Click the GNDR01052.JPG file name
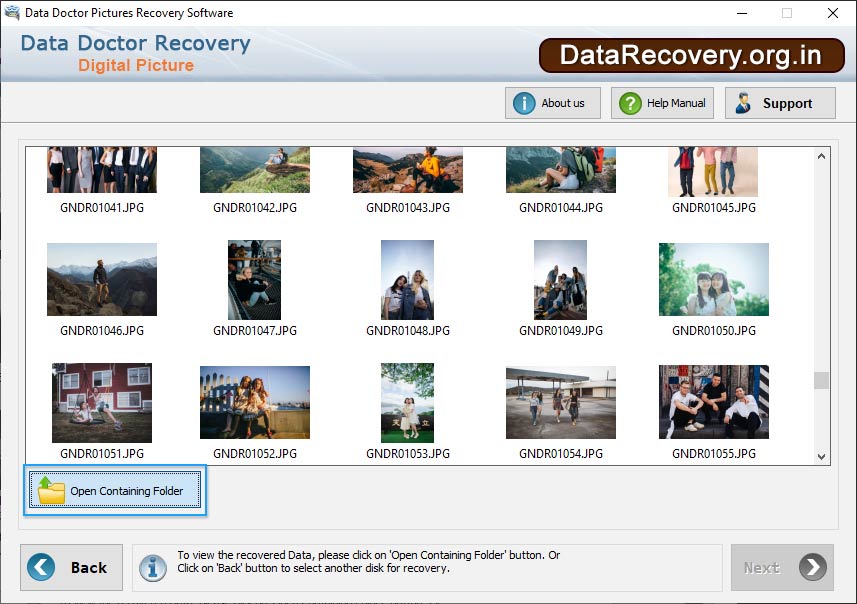Viewport: 857px width, 604px height. pos(255,454)
